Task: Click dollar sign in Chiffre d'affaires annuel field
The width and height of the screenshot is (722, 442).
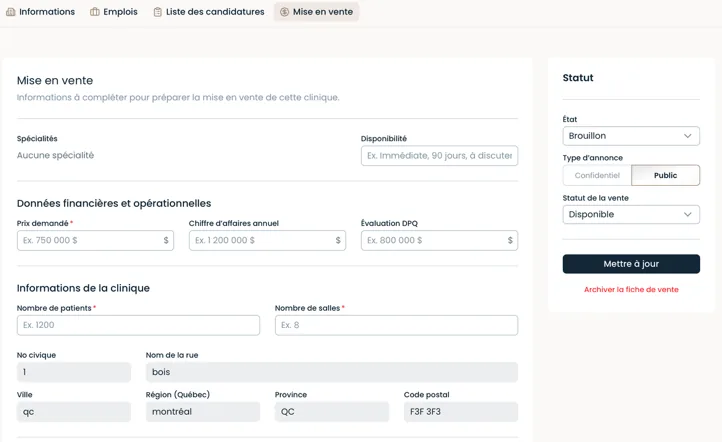Action: (x=338, y=240)
